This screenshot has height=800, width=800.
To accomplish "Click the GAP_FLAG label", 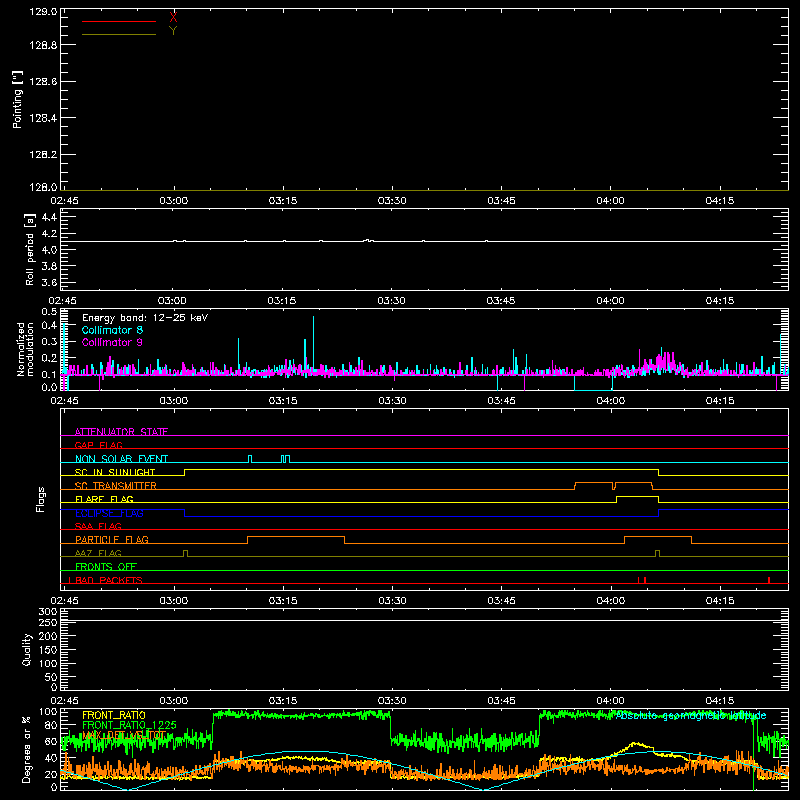I will tap(98, 445).
